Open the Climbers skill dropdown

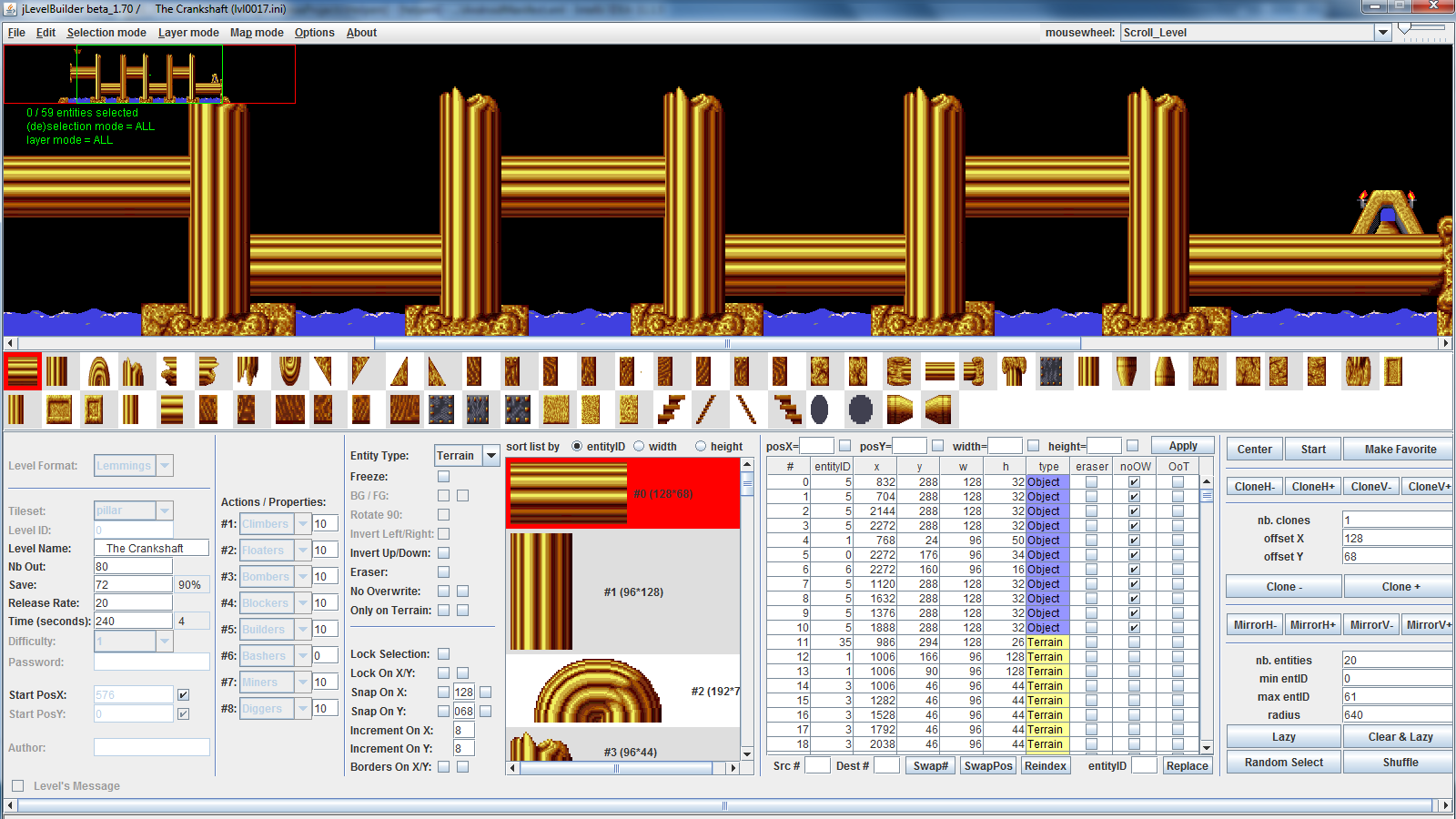303,523
